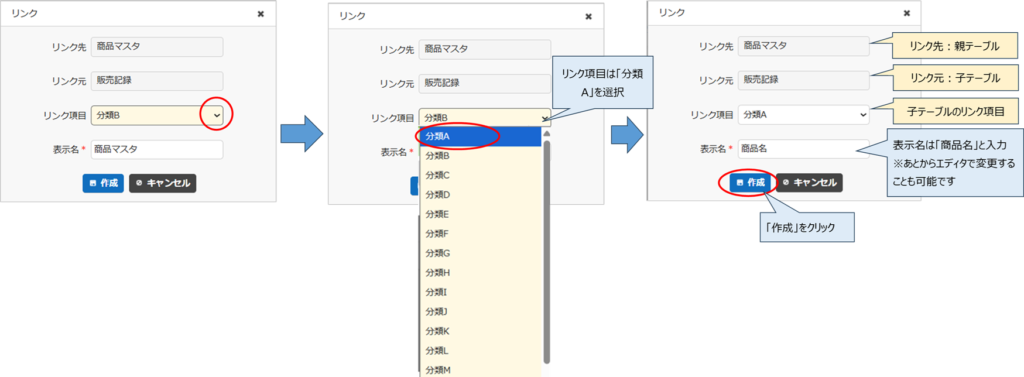Select 分類C from the dropdown list

click(x=481, y=175)
